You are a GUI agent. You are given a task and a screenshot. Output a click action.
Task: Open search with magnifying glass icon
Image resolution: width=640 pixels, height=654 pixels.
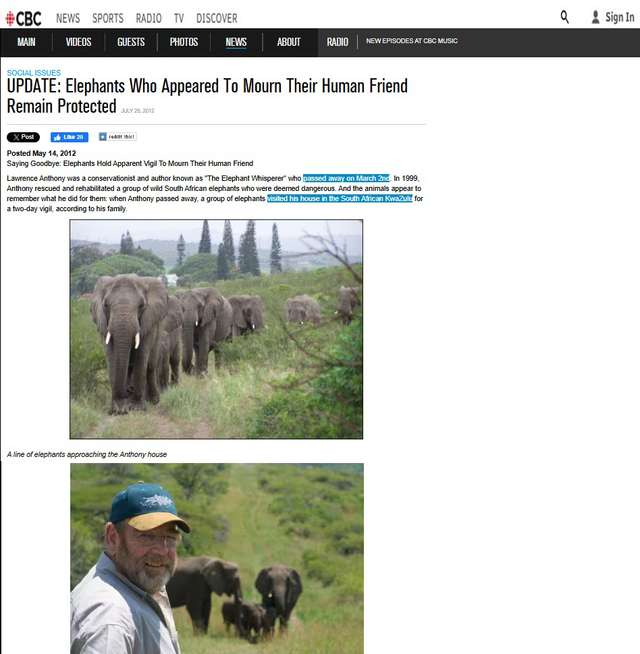(564, 17)
